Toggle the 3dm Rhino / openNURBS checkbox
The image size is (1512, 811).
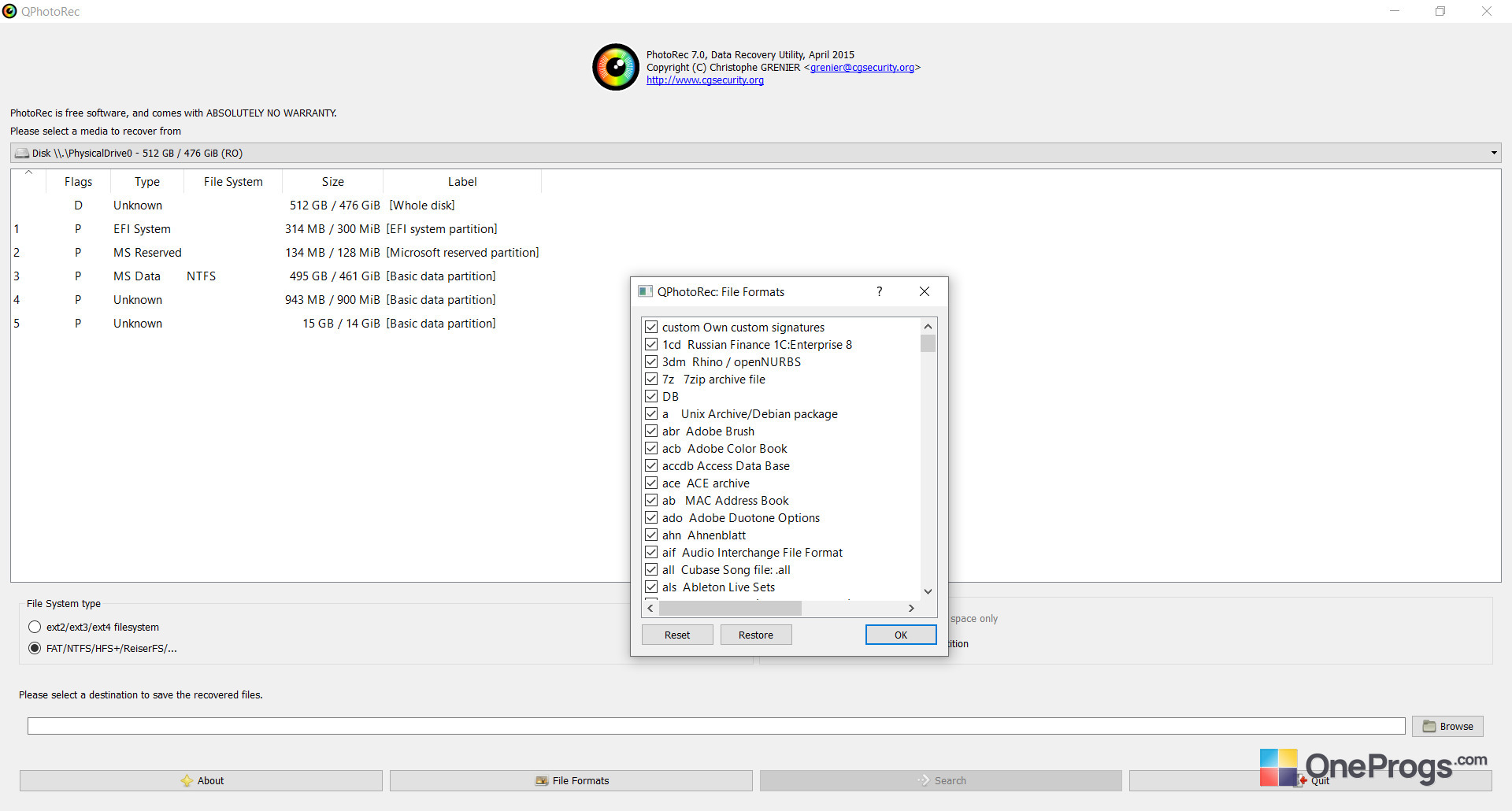(x=651, y=361)
